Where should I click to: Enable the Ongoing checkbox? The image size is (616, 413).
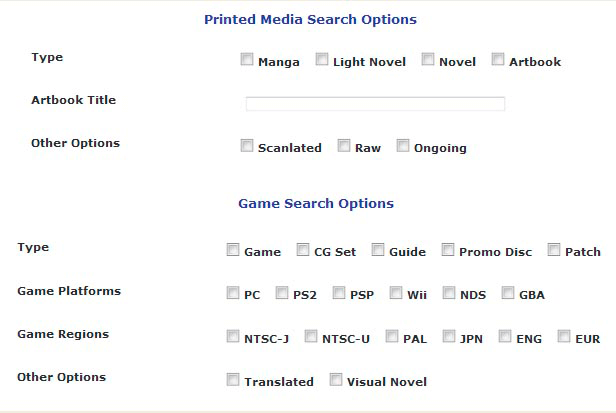tap(403, 145)
